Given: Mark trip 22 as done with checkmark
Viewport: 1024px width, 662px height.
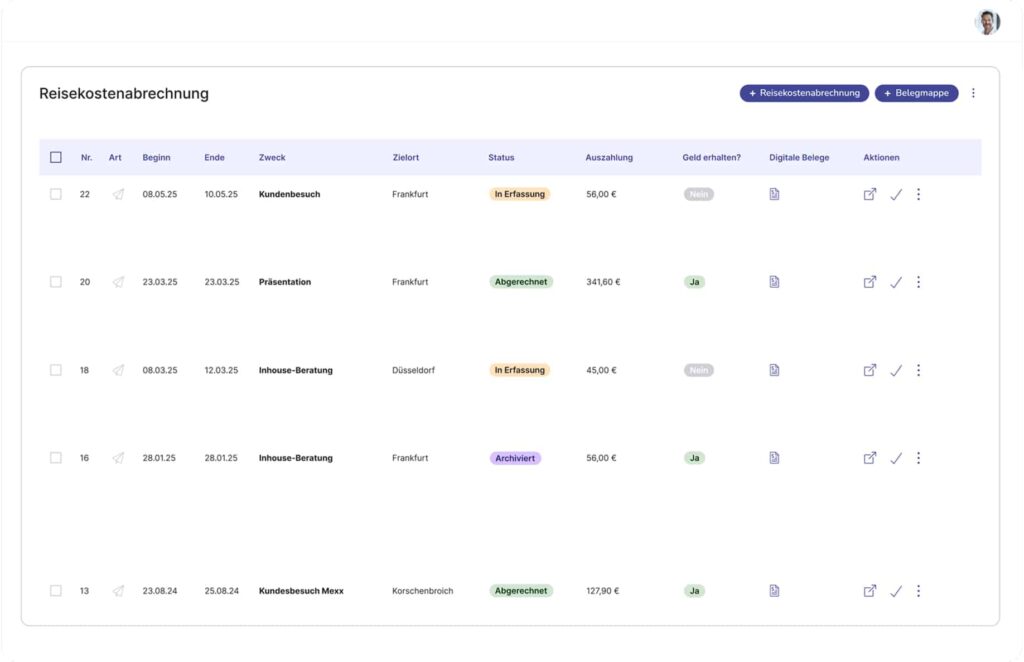Looking at the screenshot, I should 896,194.
